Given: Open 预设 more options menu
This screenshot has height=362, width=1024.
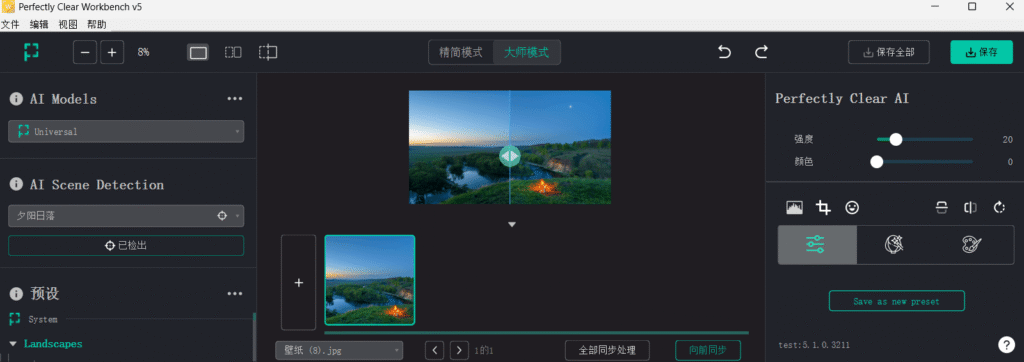Looking at the screenshot, I should pyautogui.click(x=234, y=293).
